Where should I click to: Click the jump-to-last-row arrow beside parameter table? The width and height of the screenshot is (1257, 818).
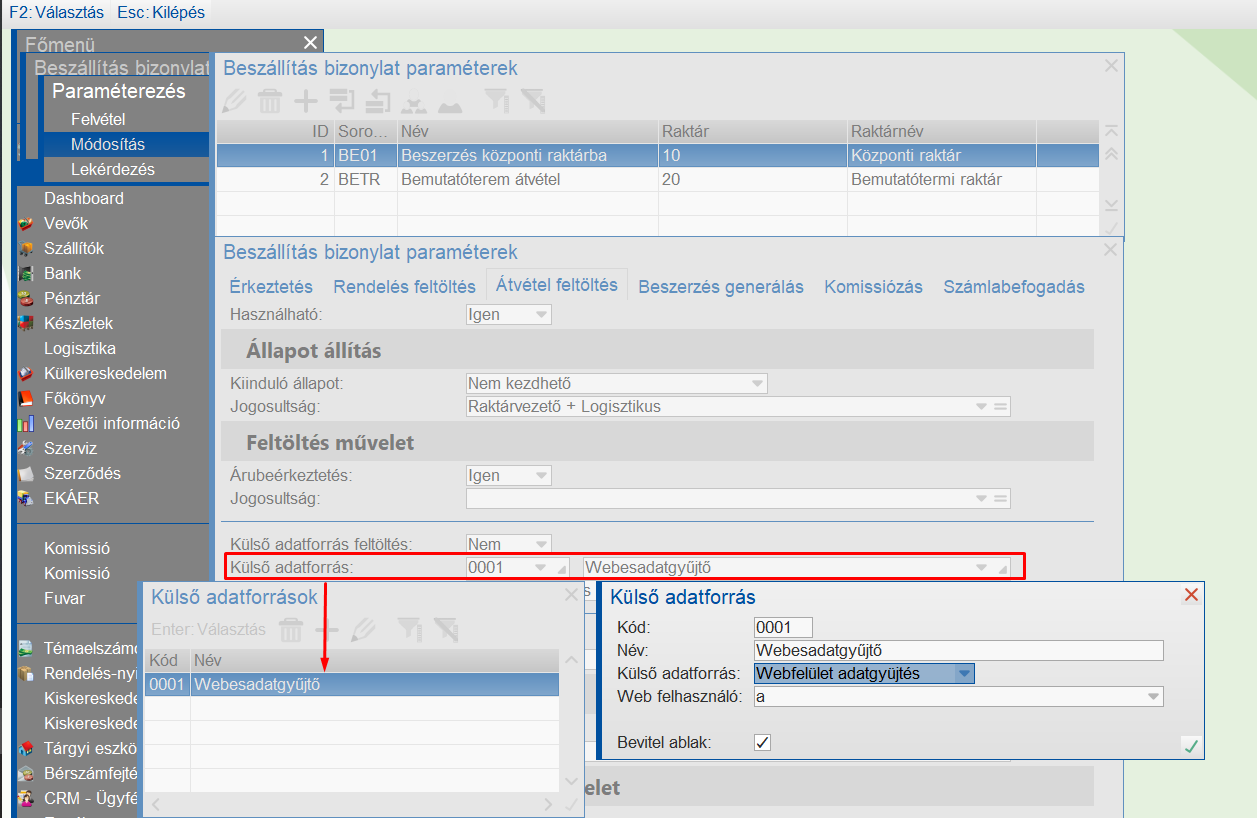[x=1110, y=204]
